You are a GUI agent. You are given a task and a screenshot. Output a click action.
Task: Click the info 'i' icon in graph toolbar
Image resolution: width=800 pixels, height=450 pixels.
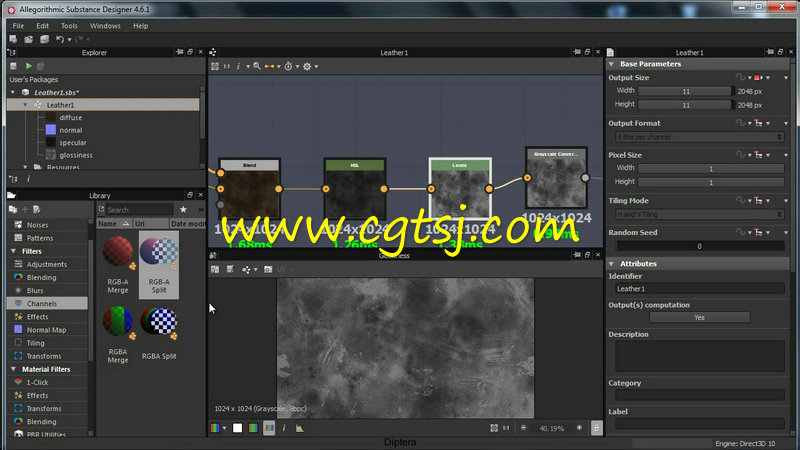click(238, 66)
